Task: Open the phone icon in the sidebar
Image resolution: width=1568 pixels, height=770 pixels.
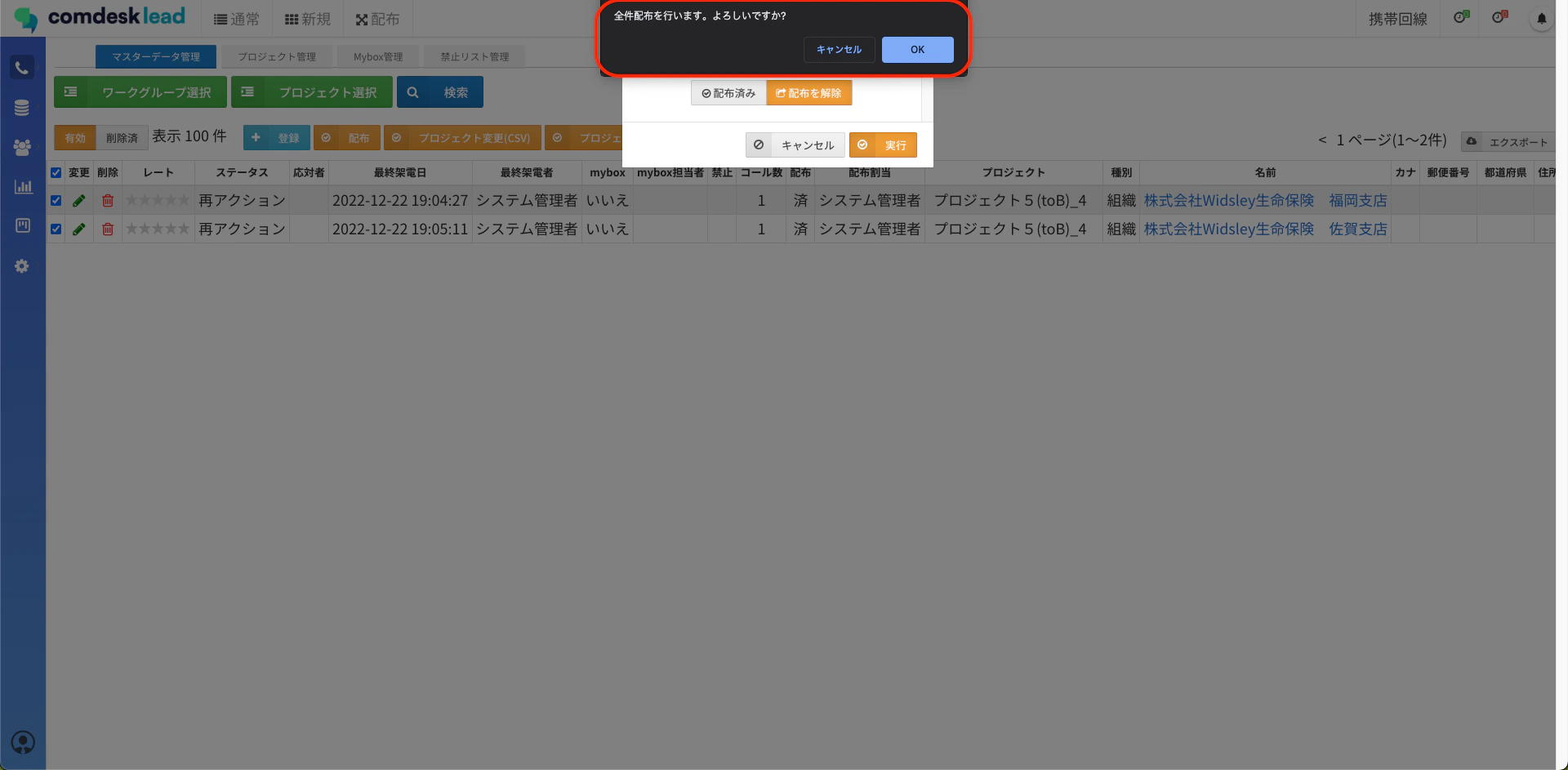Action: (x=22, y=68)
